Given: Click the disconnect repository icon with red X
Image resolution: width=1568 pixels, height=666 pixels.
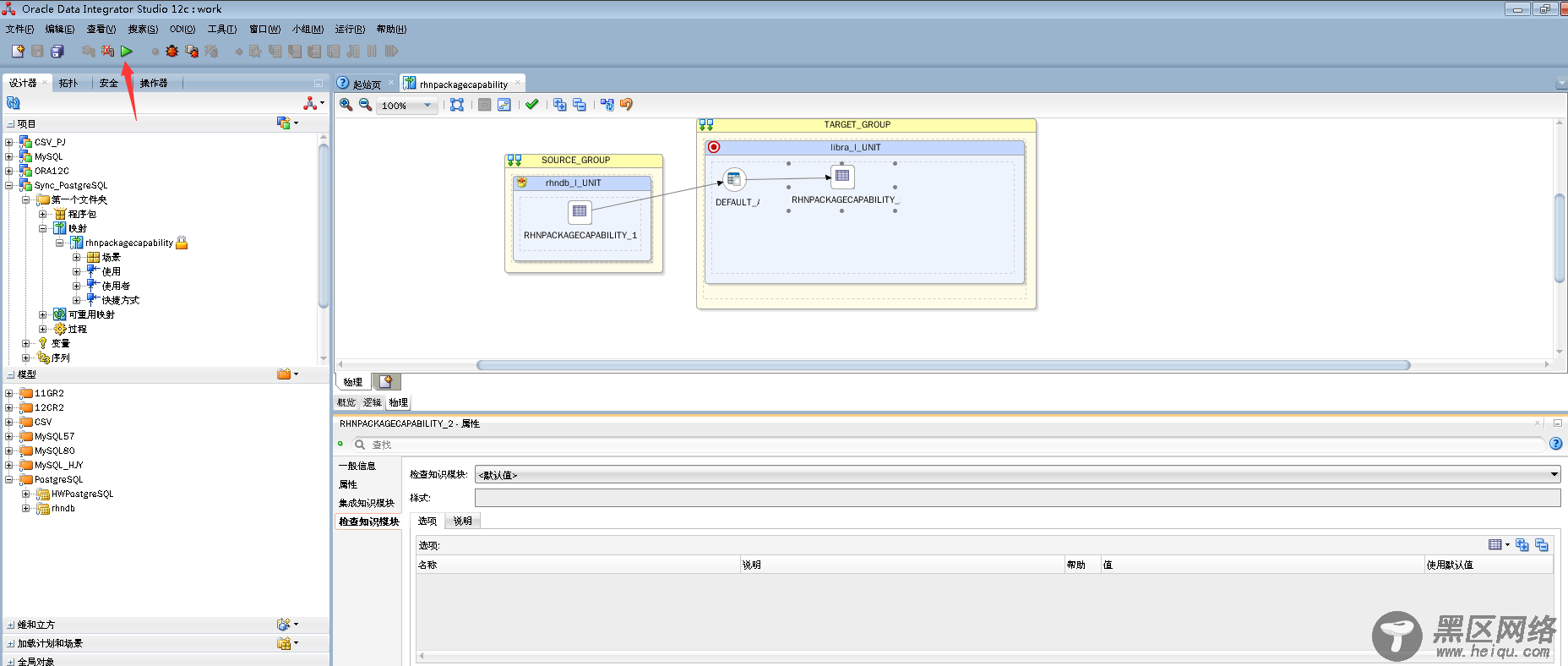Looking at the screenshot, I should [107, 52].
